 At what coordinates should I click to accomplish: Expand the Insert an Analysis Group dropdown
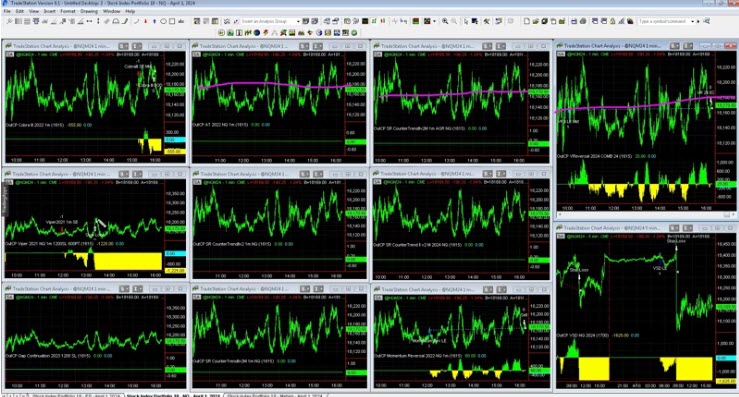tap(298, 21)
